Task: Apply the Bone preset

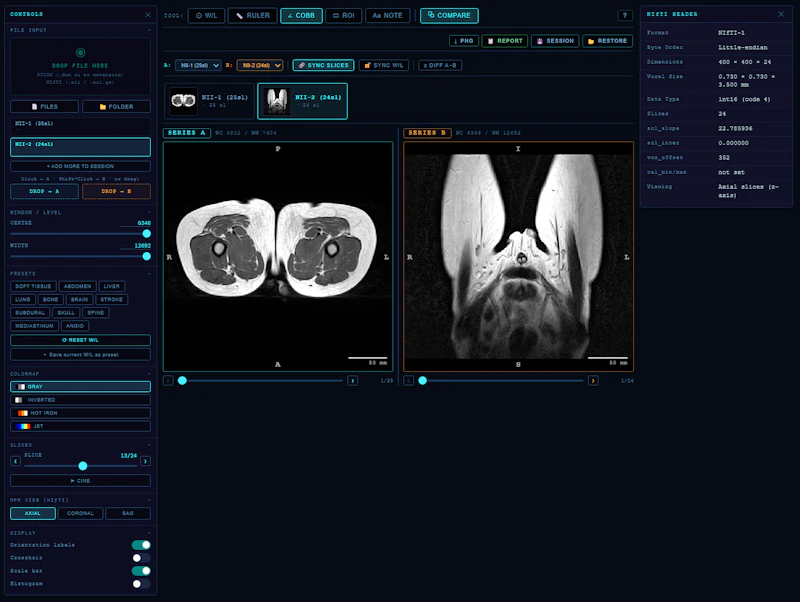Action: click(51, 299)
